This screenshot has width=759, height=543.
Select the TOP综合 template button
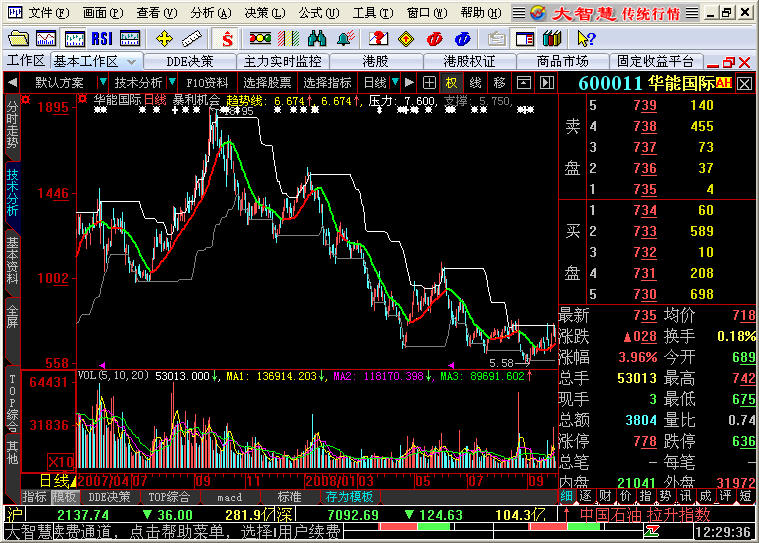click(169, 497)
